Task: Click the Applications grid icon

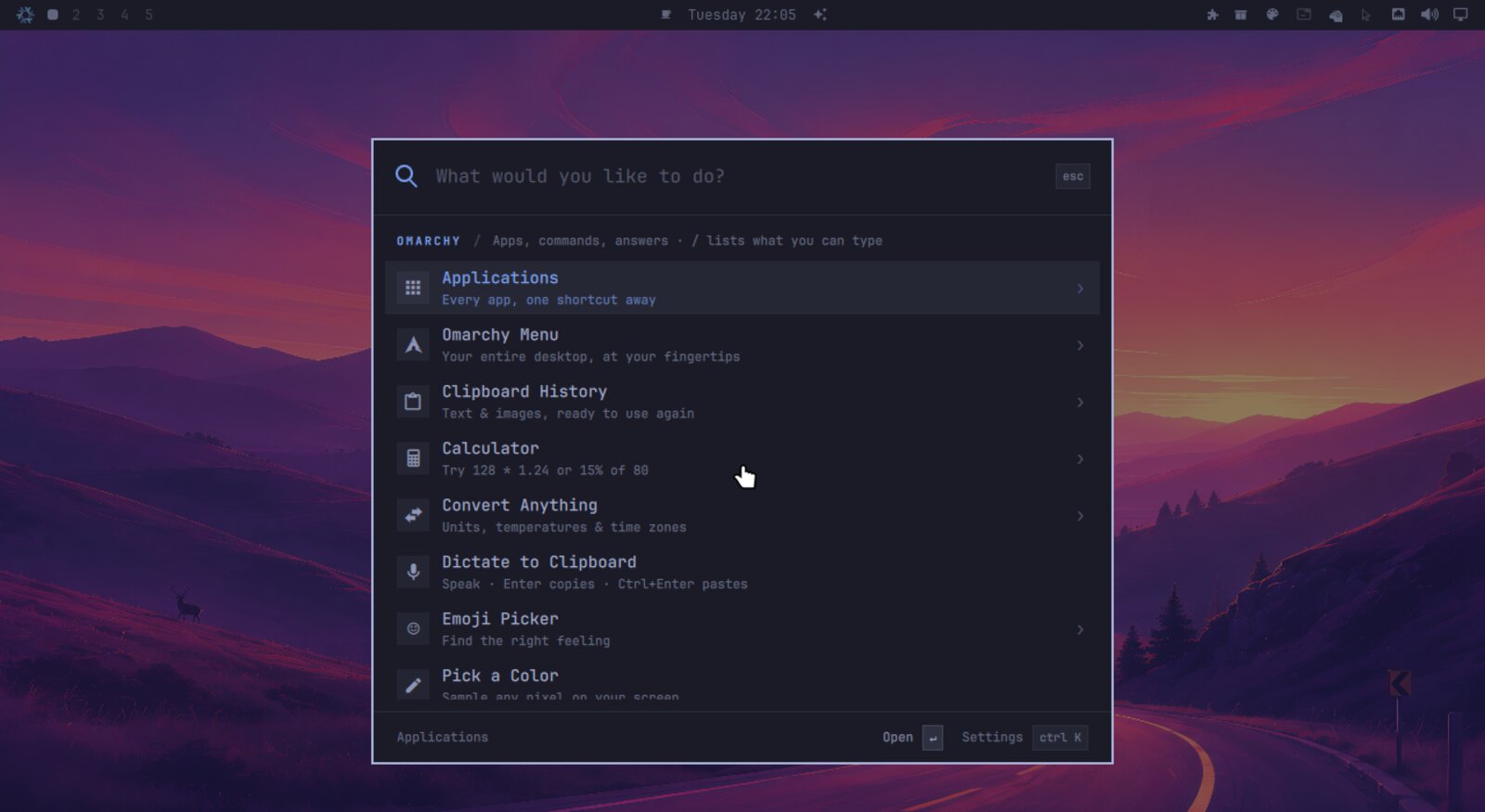Action: [413, 288]
